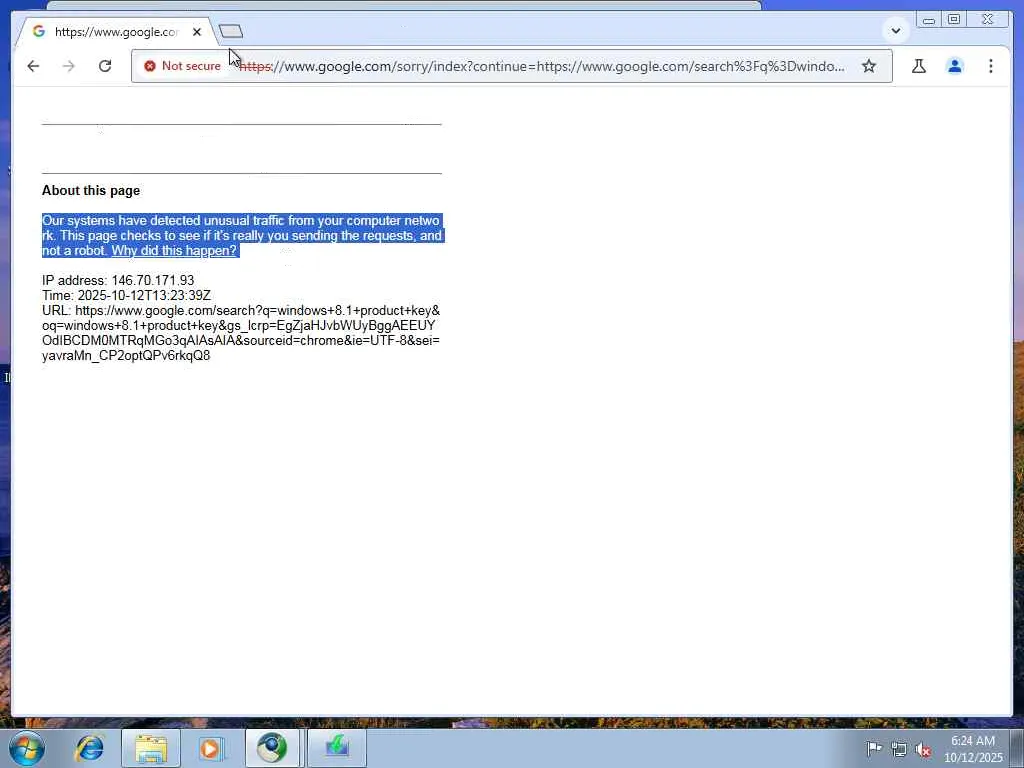This screenshot has width=1024, height=768.
Task: Open the clock showing 6:24 AM
Action: pos(973,749)
